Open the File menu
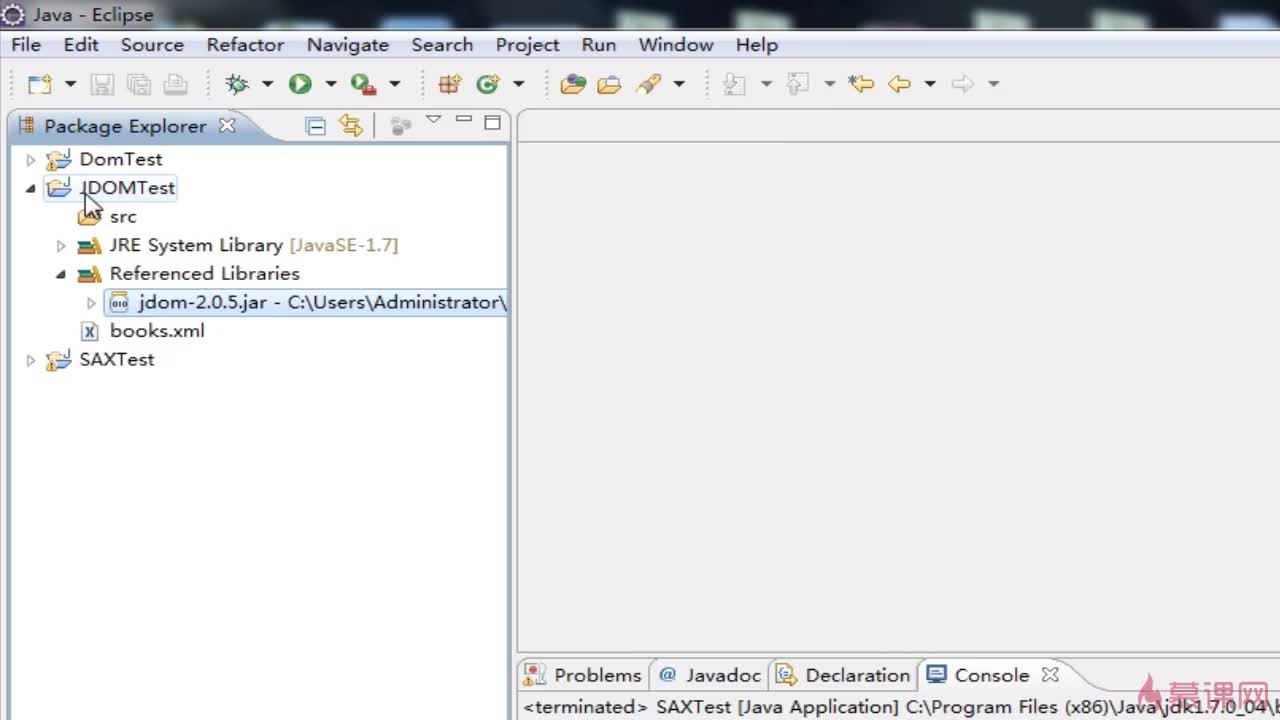 click(26, 45)
